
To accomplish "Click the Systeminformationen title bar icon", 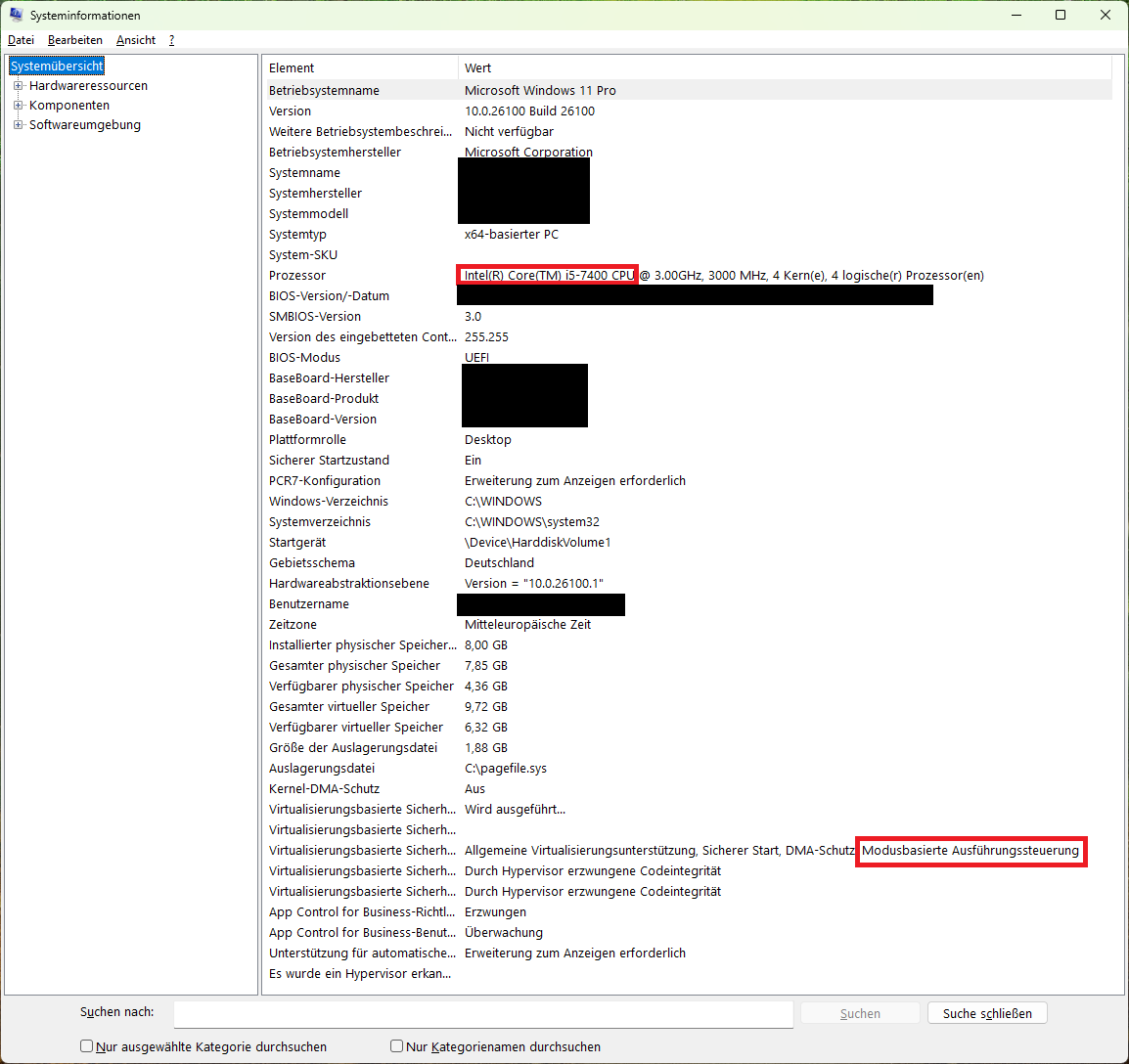I will pyautogui.click(x=16, y=15).
